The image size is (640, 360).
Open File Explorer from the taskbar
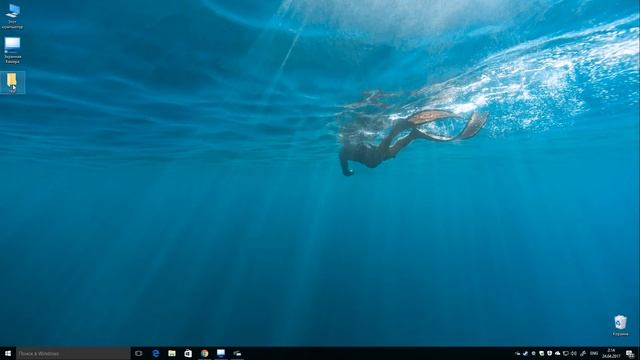click(x=172, y=353)
